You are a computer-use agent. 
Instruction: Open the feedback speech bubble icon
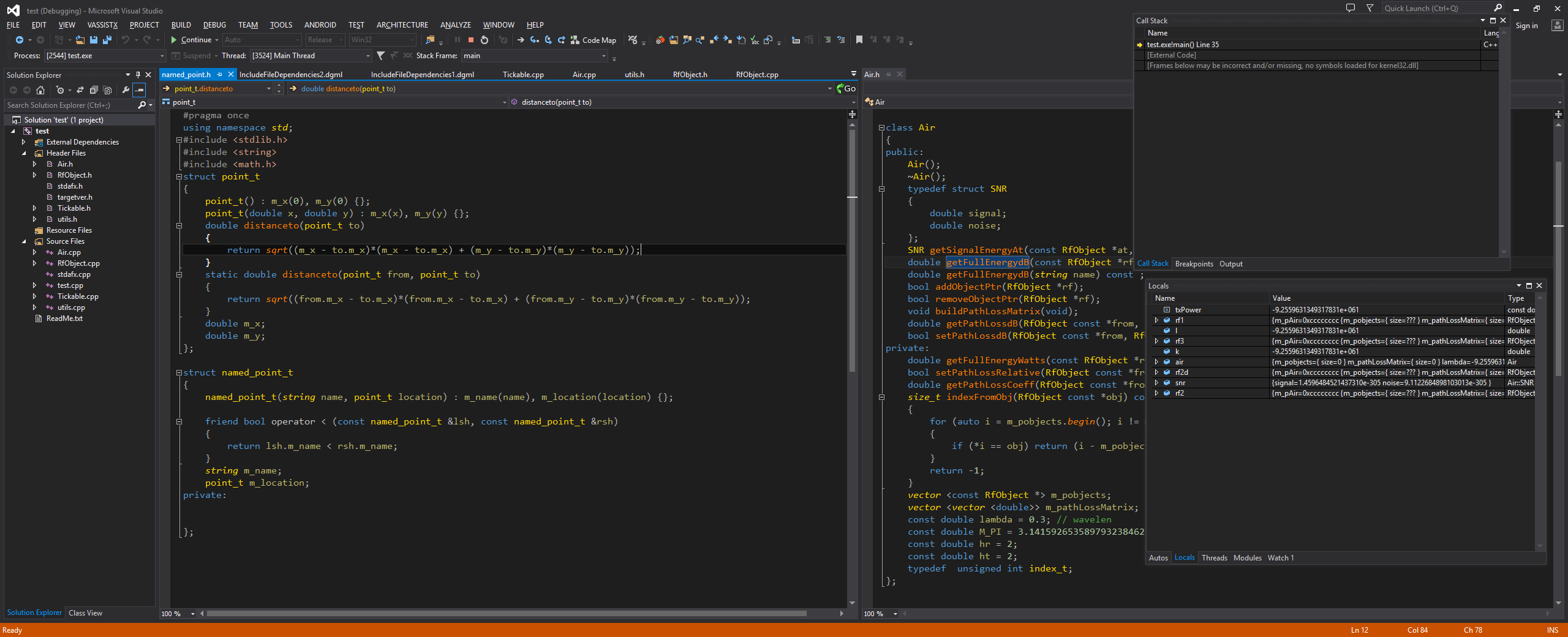point(1350,8)
